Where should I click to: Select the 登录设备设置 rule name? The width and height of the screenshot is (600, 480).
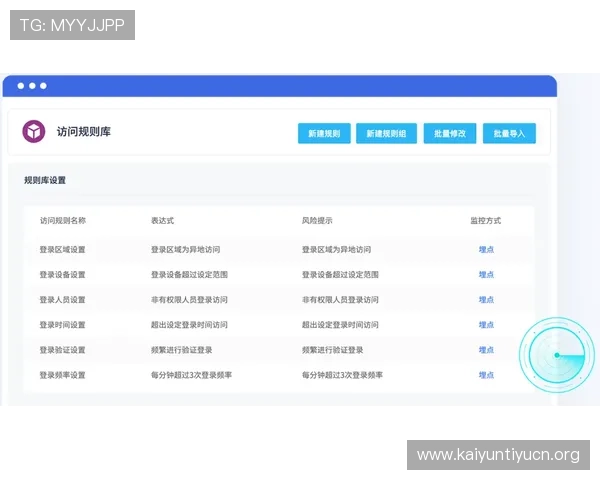[62, 274]
